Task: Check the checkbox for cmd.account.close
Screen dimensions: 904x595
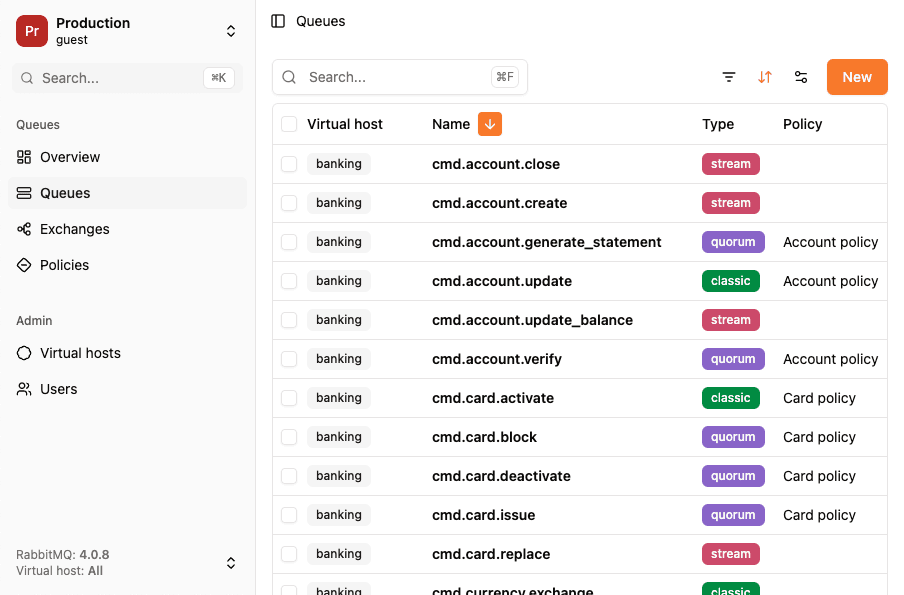Action: 289,164
